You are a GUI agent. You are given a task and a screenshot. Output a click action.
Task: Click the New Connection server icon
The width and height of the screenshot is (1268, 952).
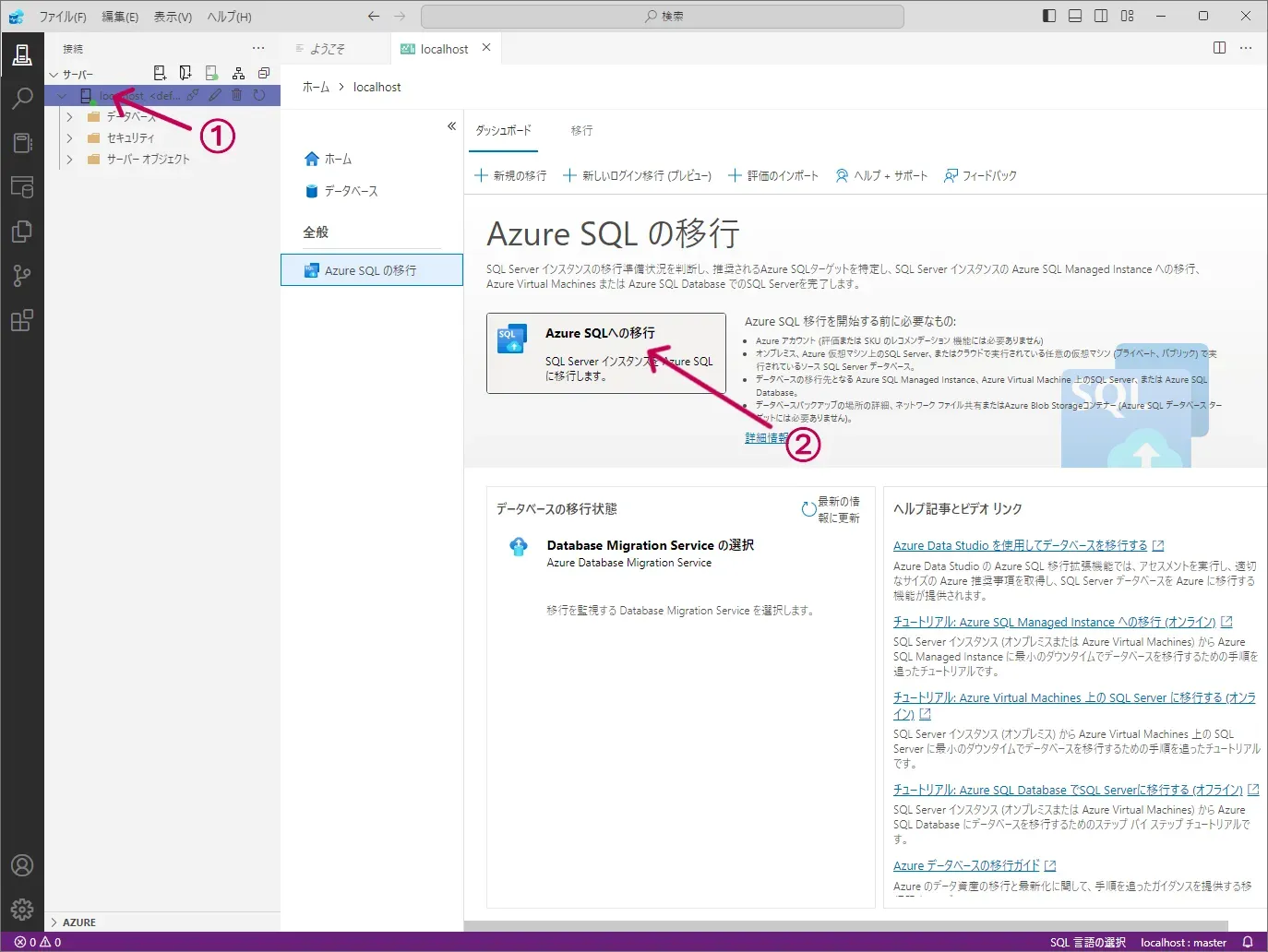click(160, 73)
